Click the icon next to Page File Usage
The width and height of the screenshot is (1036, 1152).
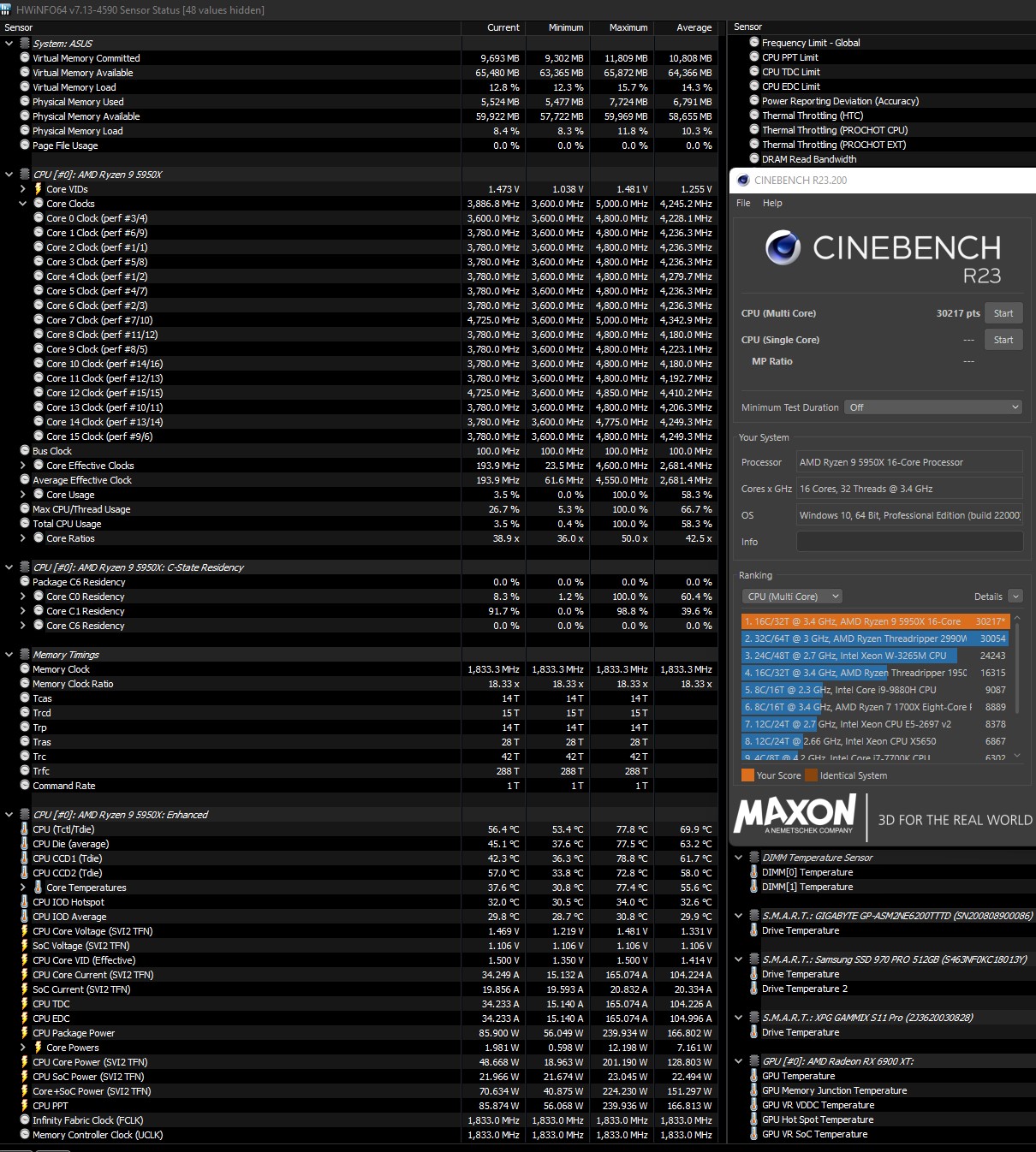coord(25,145)
